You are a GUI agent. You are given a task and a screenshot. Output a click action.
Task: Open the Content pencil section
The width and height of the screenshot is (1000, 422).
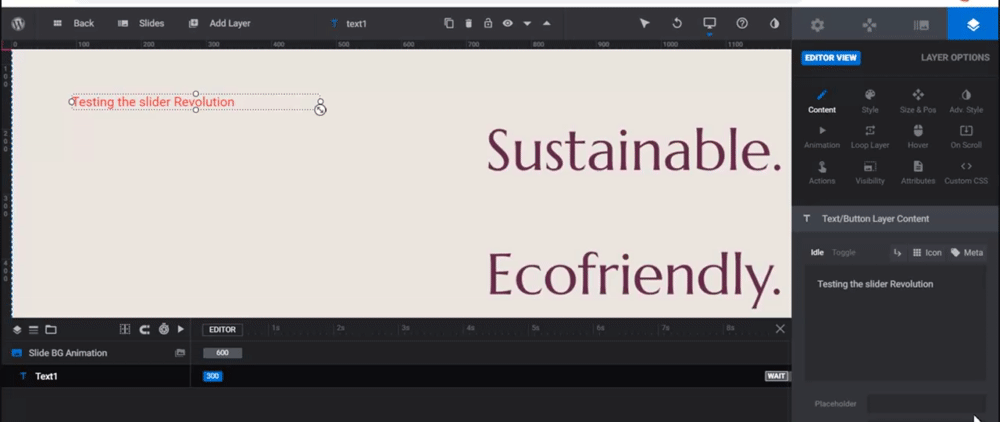coord(822,102)
